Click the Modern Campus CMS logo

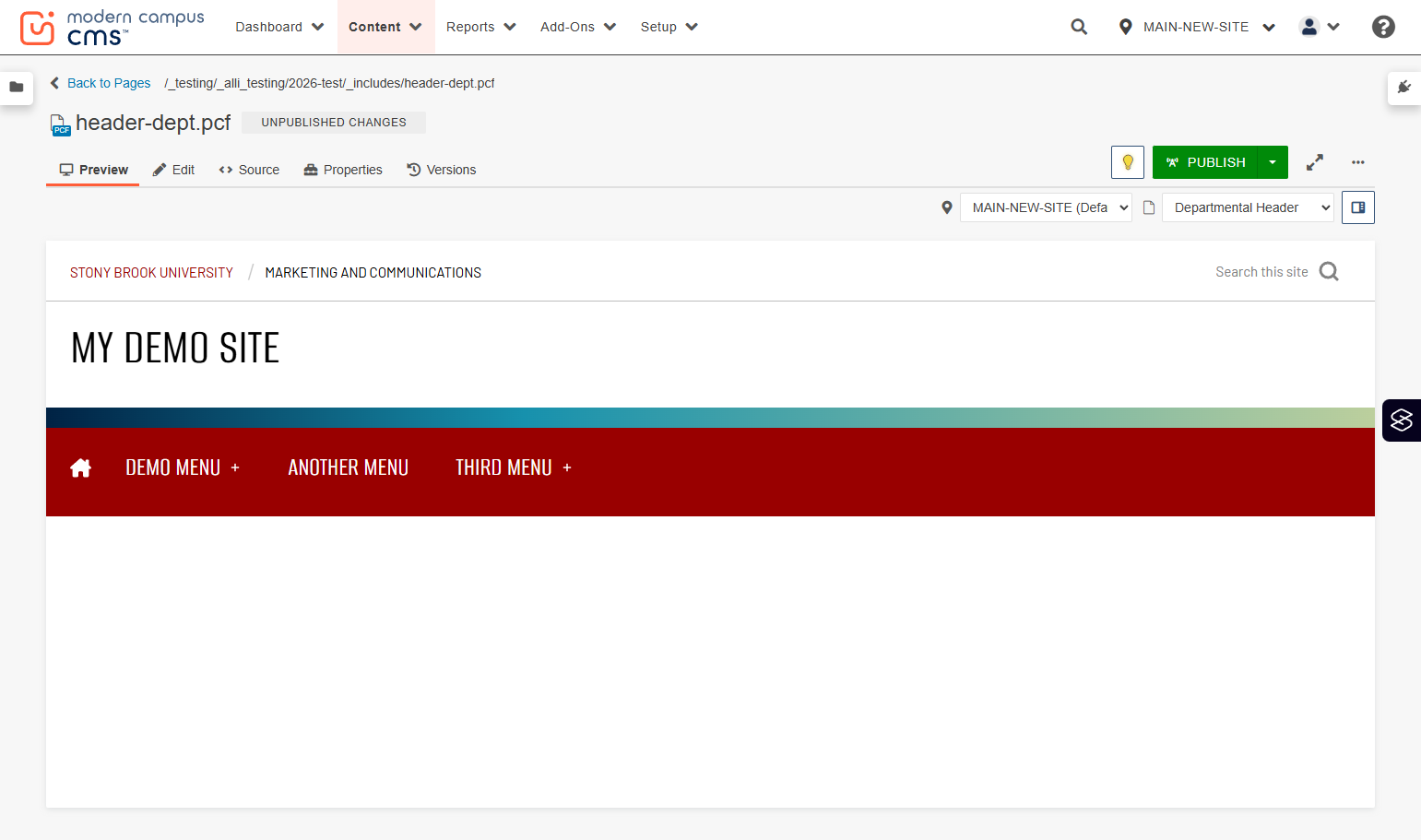tap(112, 28)
